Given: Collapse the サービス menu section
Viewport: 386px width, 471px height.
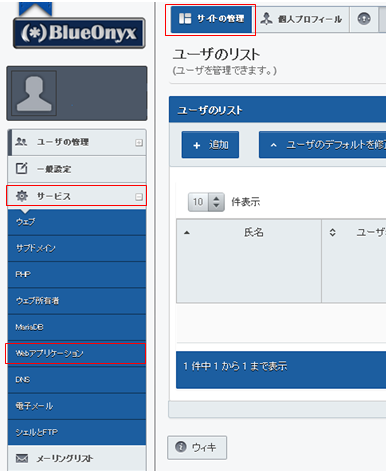Looking at the screenshot, I should coord(139,197).
